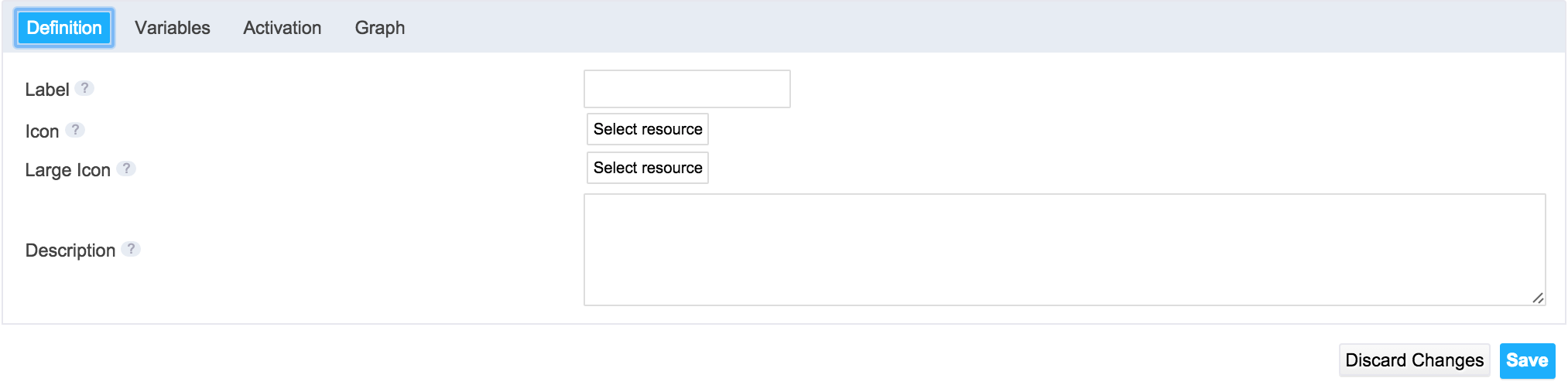
Task: Open the help tooltip next to Label
Action: pos(85,88)
